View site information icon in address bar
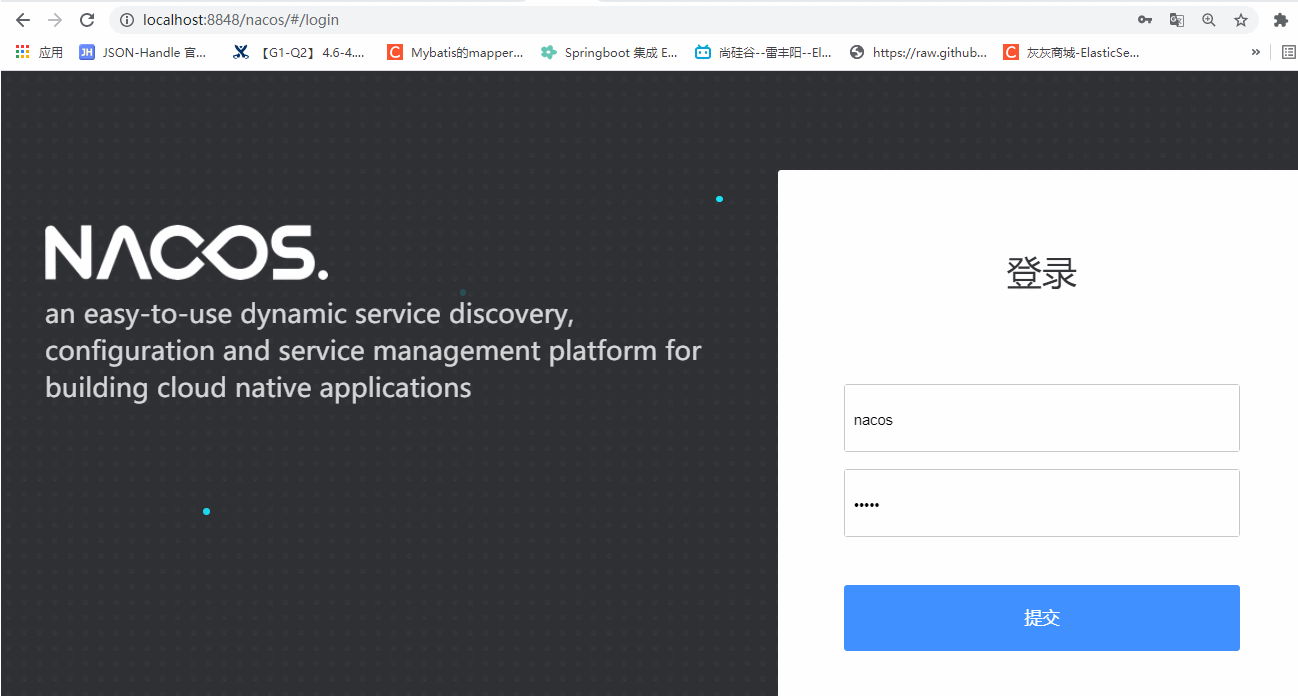This screenshot has height=696, width=1298. (126, 20)
